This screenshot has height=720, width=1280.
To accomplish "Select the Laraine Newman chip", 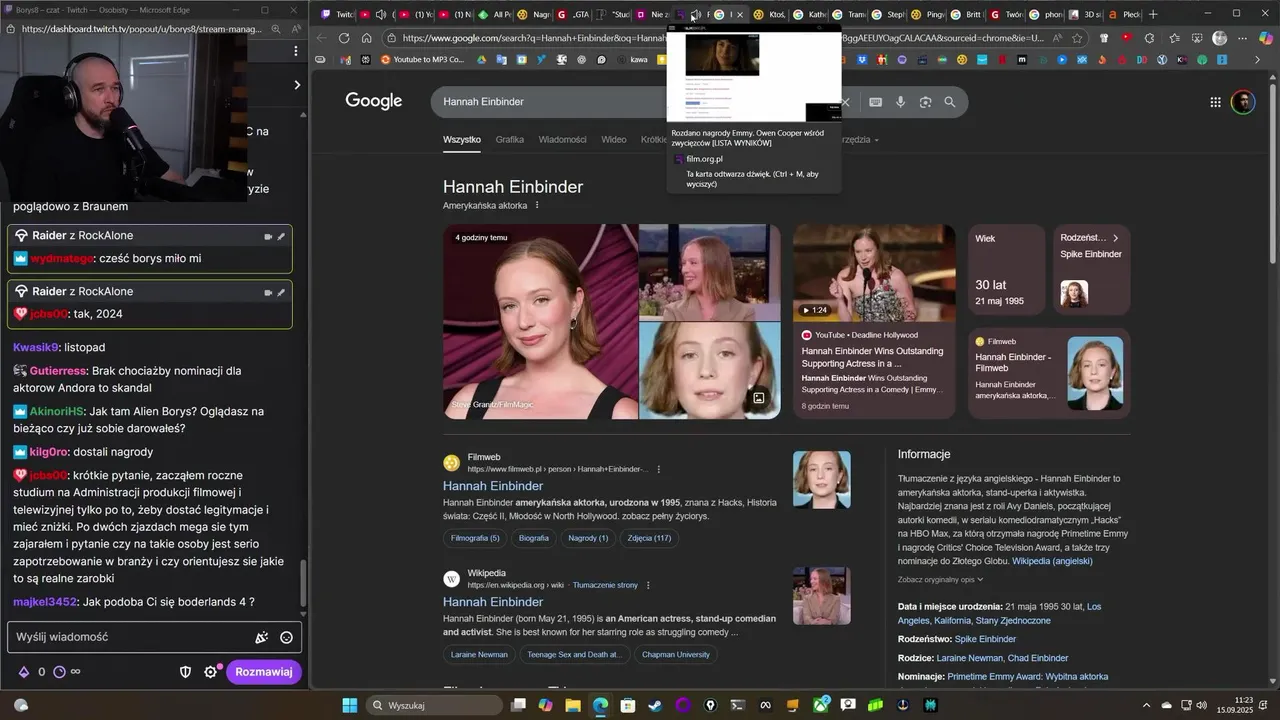I will pos(479,654).
